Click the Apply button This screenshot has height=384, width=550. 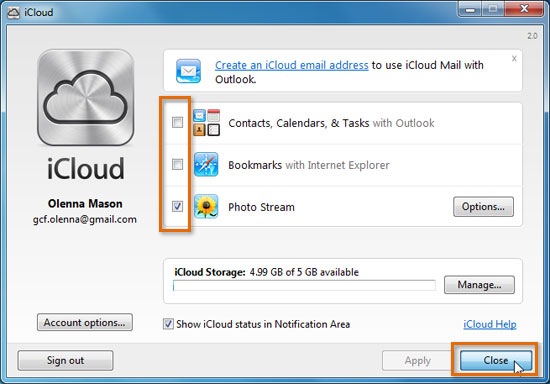point(417,361)
